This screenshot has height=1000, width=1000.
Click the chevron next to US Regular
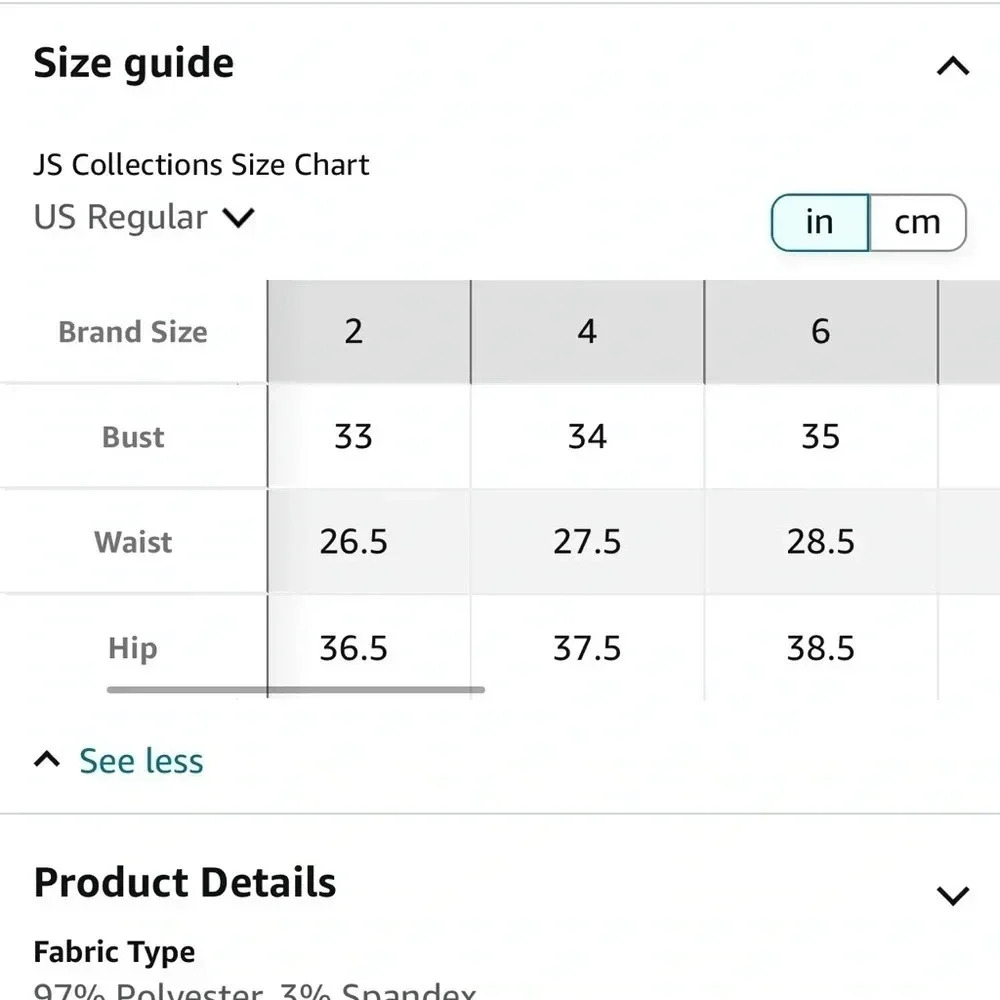click(239, 218)
